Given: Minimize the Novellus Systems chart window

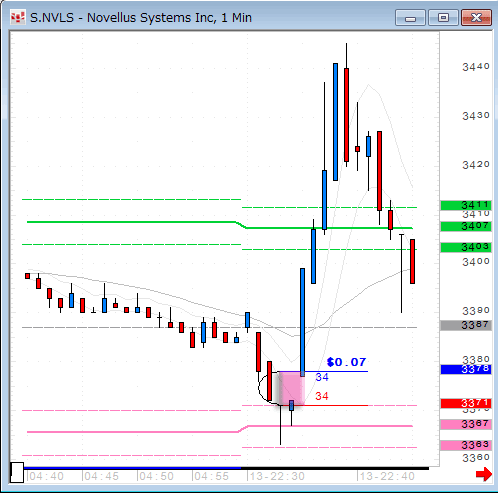Looking at the screenshot, I should coord(410,18).
